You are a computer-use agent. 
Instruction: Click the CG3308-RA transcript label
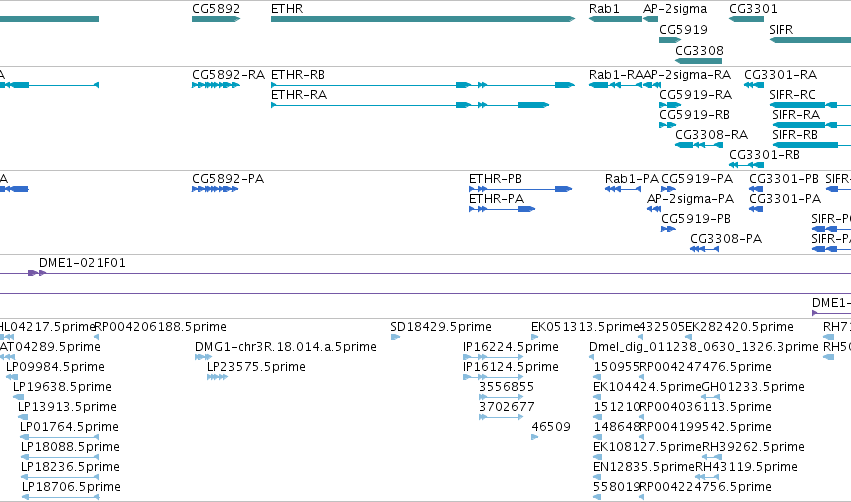coord(712,135)
